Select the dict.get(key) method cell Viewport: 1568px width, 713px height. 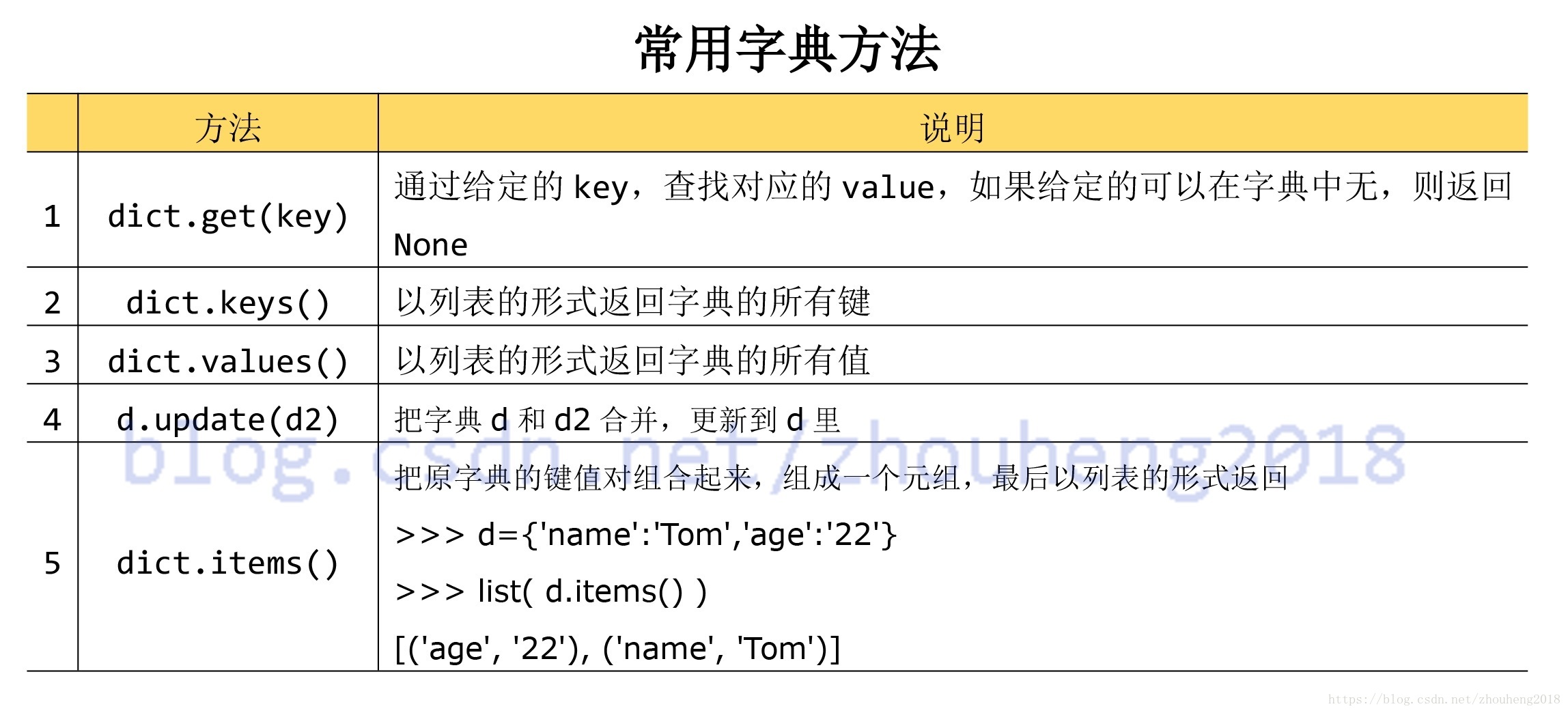click(228, 216)
